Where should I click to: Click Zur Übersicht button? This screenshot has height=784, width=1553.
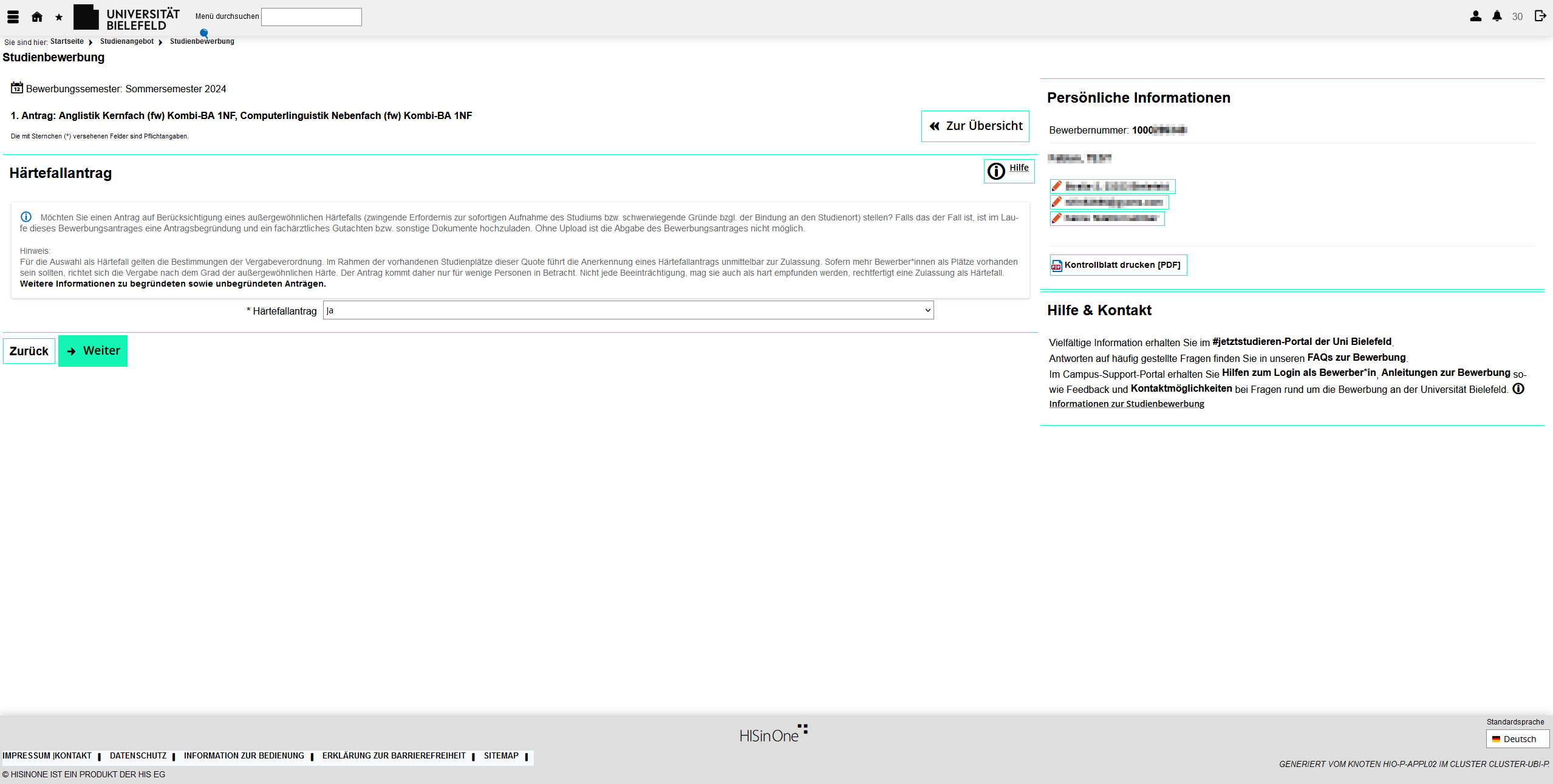[975, 126]
